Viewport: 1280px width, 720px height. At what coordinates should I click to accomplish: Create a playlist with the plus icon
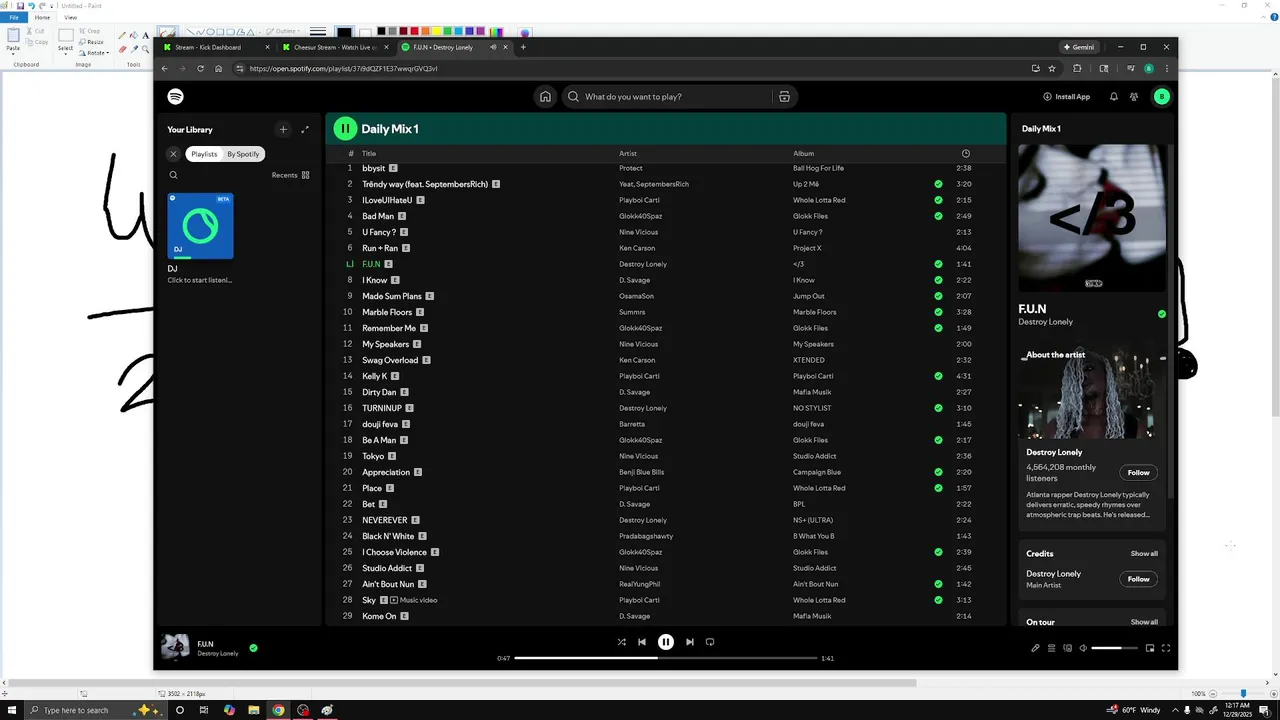[x=283, y=129]
